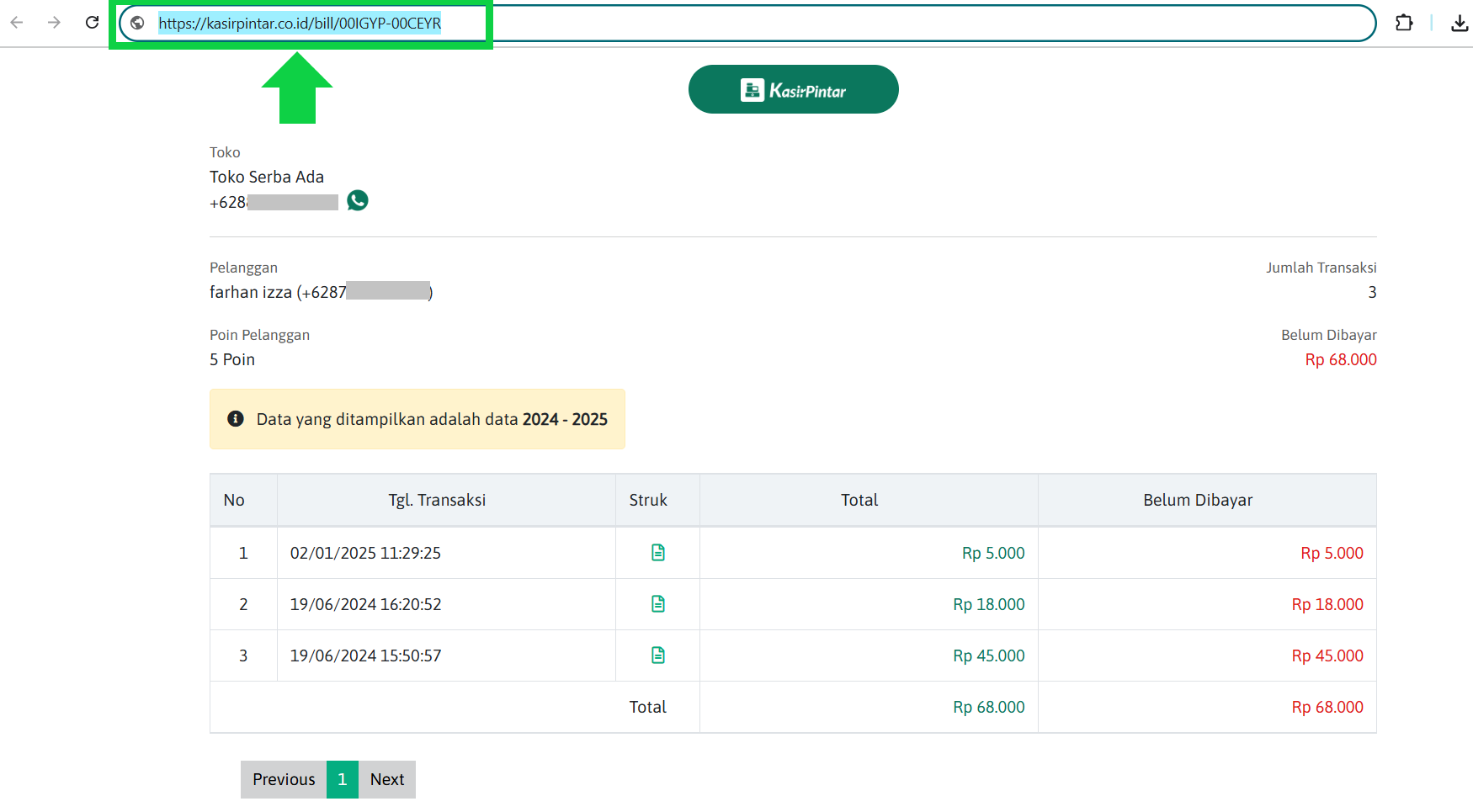Open receipt icon for 02/01/2025 transaction
1473x812 pixels.
click(x=658, y=553)
